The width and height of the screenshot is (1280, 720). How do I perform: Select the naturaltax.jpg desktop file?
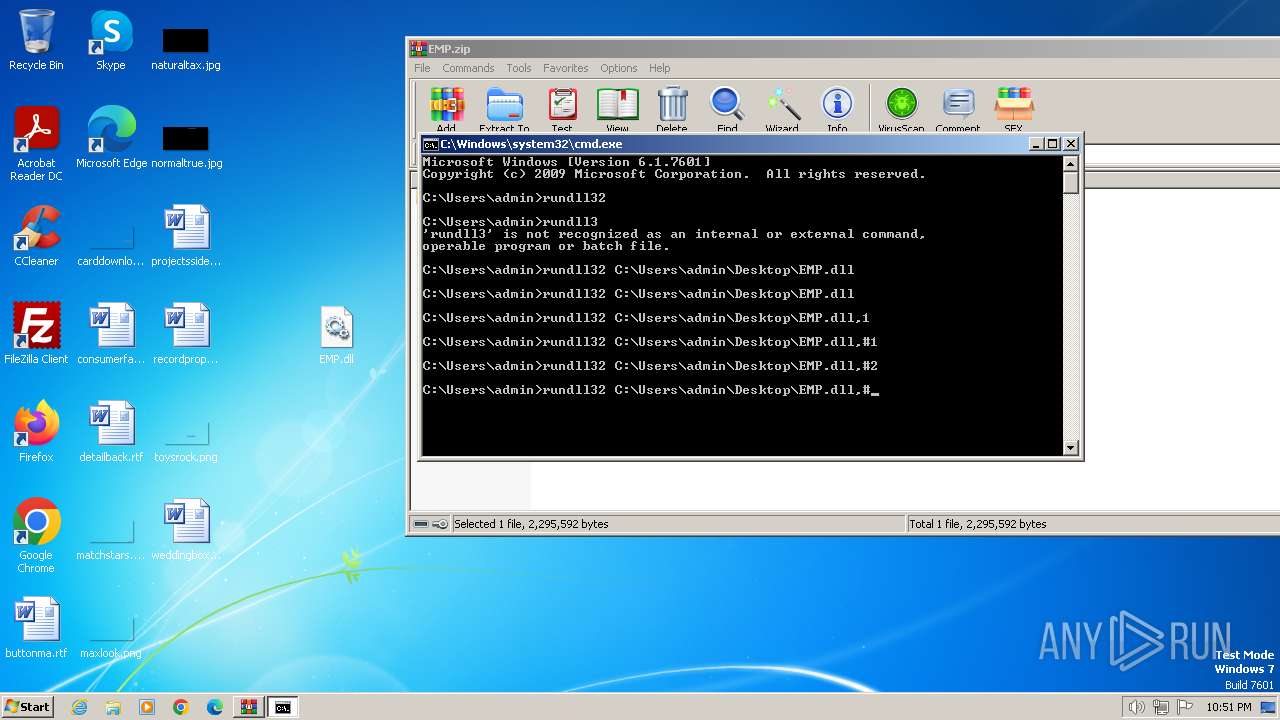[186, 48]
